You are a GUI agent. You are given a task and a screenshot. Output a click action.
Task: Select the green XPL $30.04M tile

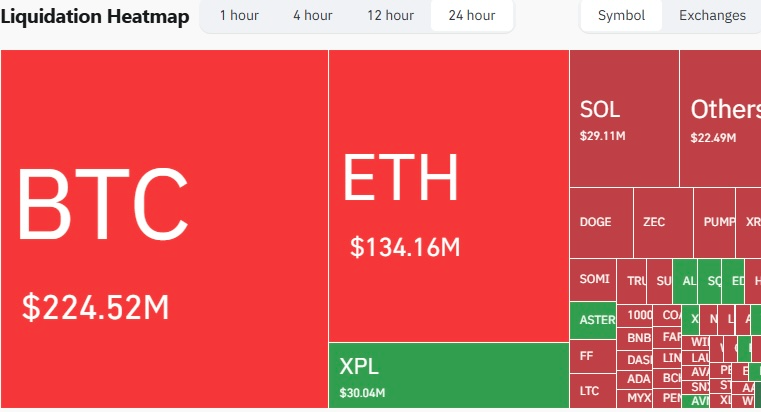[x=448, y=375]
